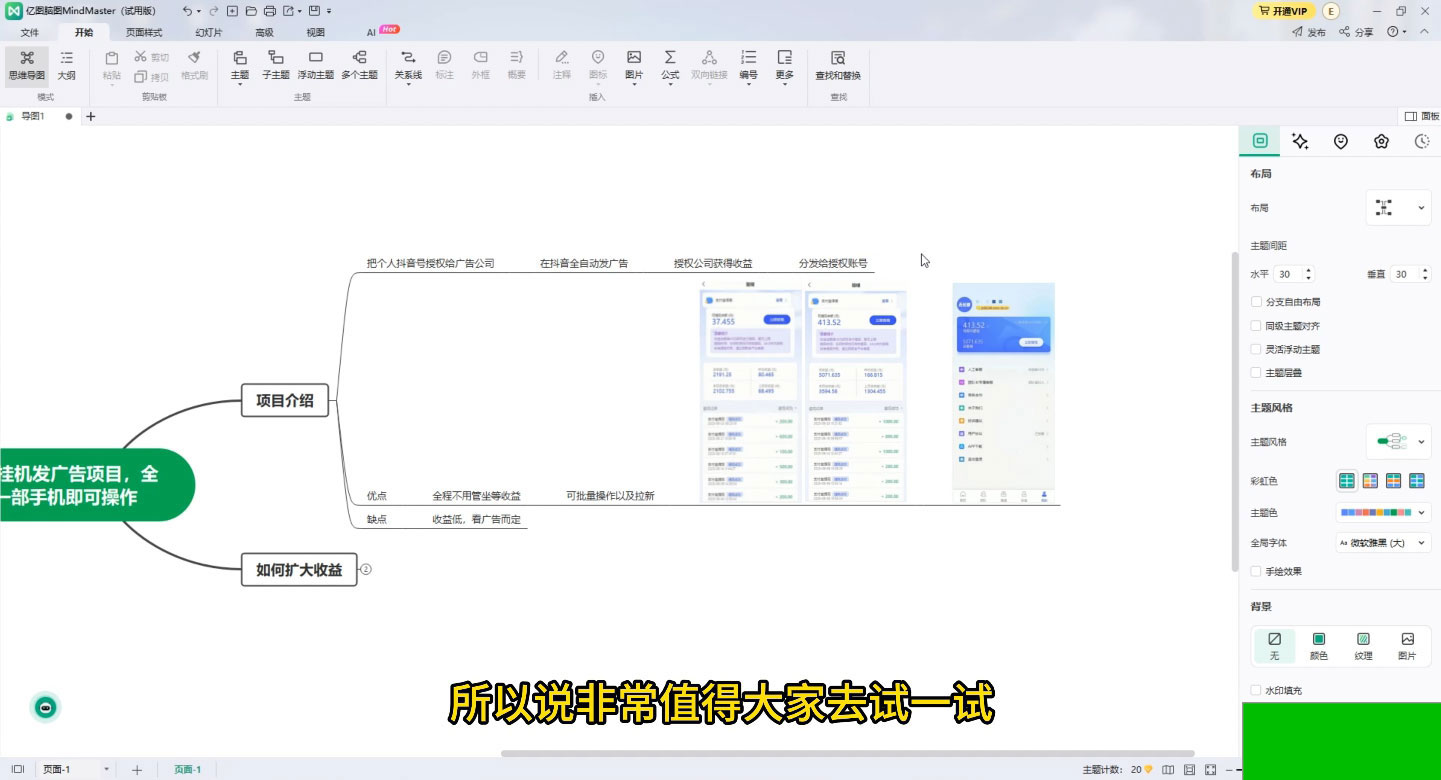Open the 页面样式 ribbon tab
The height and width of the screenshot is (780, 1441).
point(143,32)
